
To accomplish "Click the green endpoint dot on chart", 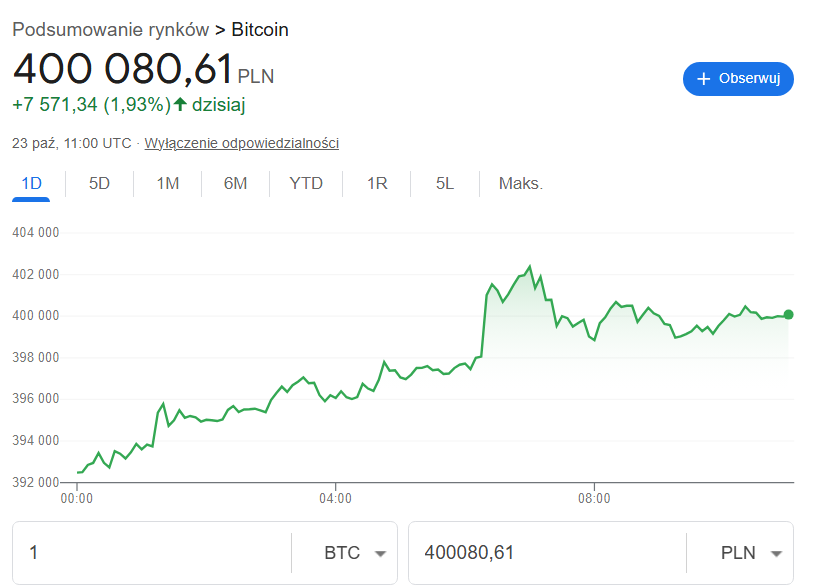I will 789,315.
